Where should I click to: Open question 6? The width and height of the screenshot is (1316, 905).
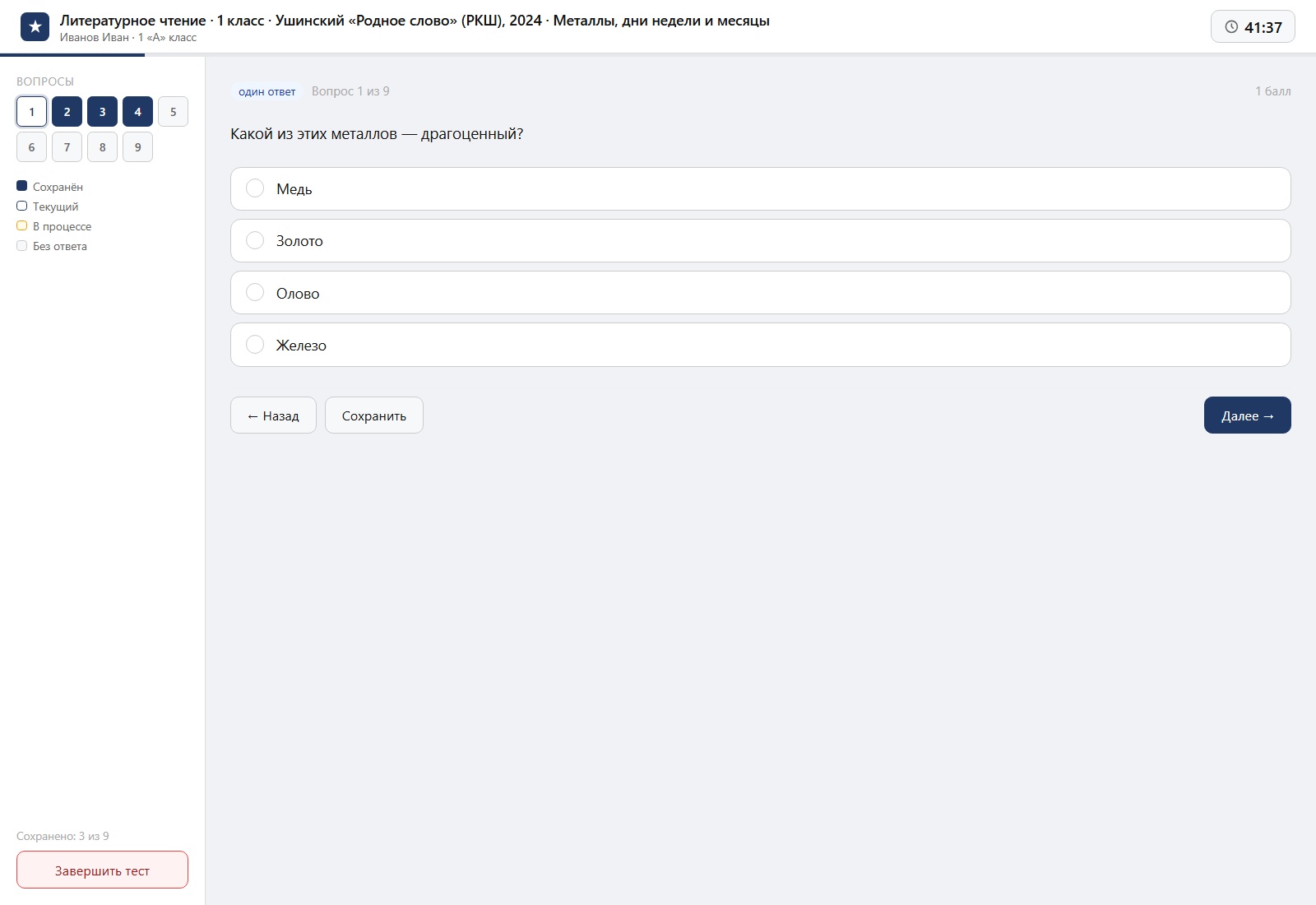click(31, 147)
